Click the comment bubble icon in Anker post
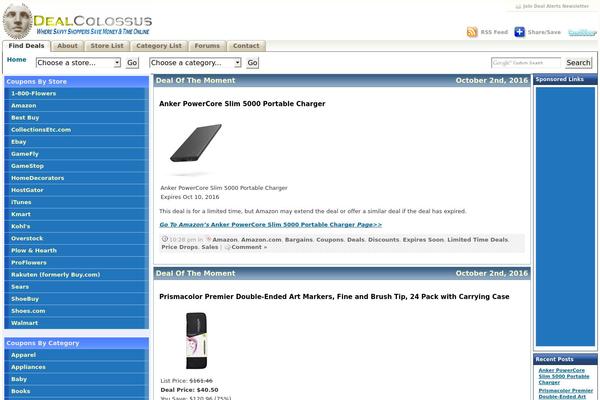Image resolution: width=600 pixels, height=400 pixels. point(227,247)
